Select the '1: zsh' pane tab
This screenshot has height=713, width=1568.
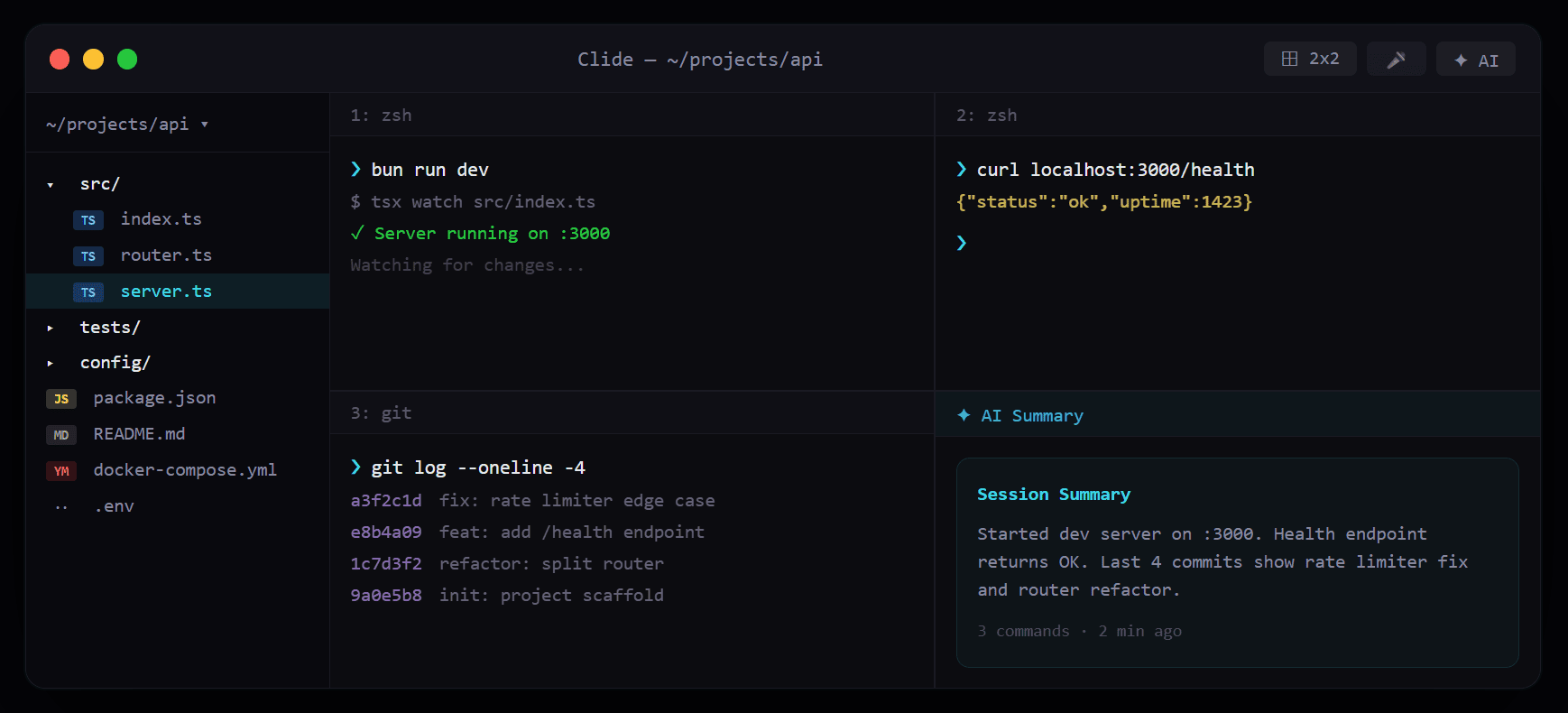381,115
